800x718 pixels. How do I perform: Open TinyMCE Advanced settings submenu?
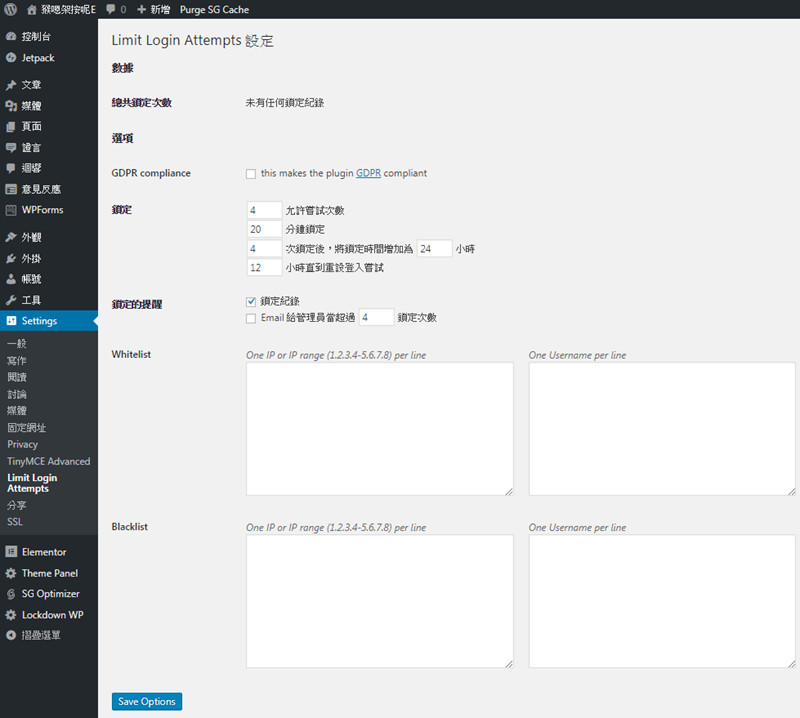click(48, 461)
